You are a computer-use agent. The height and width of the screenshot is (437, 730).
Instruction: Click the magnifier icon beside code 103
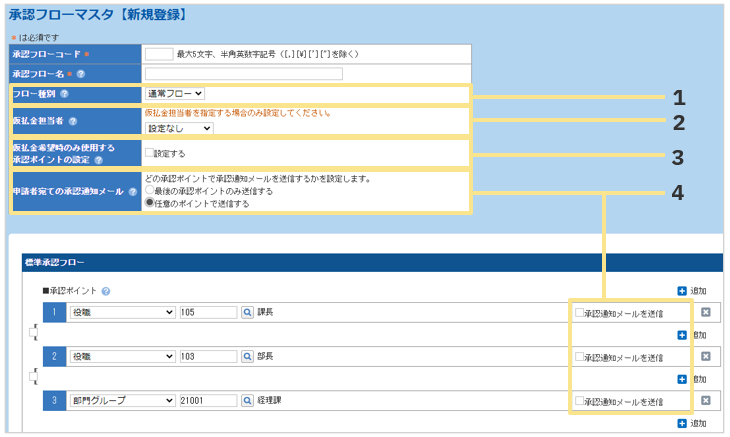248,356
